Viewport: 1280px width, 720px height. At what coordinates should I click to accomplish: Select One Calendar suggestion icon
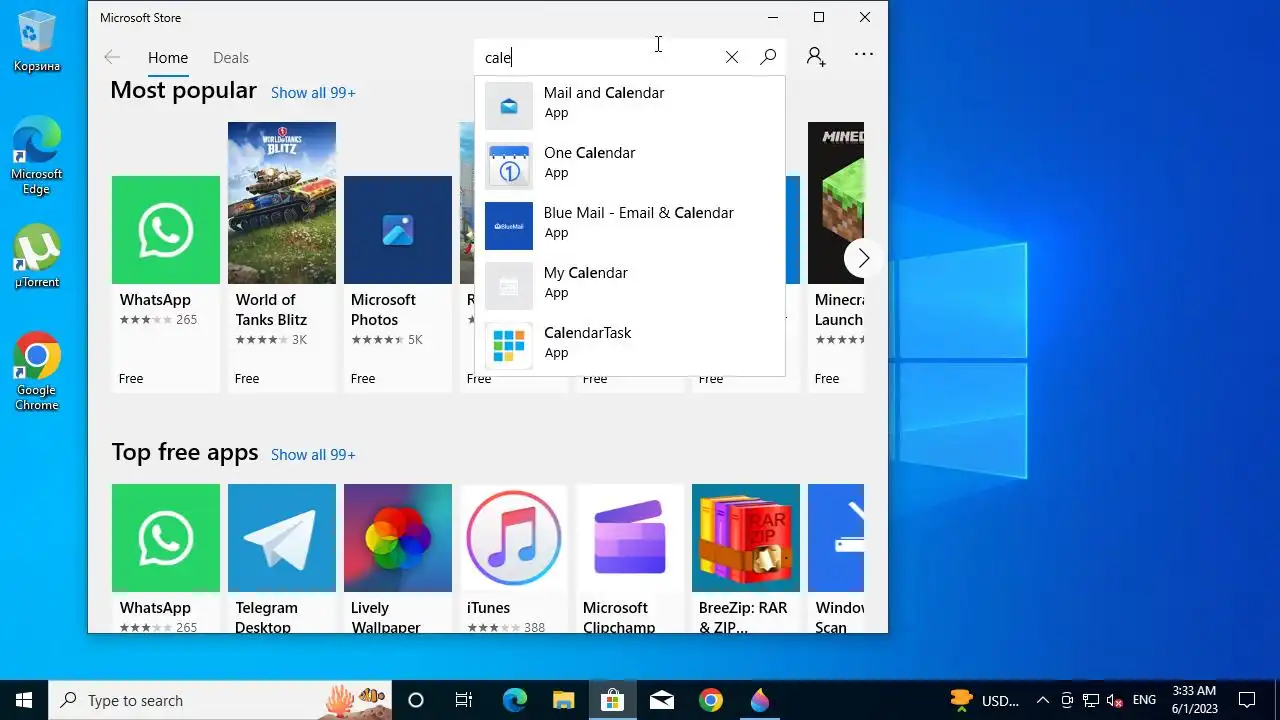coord(509,166)
